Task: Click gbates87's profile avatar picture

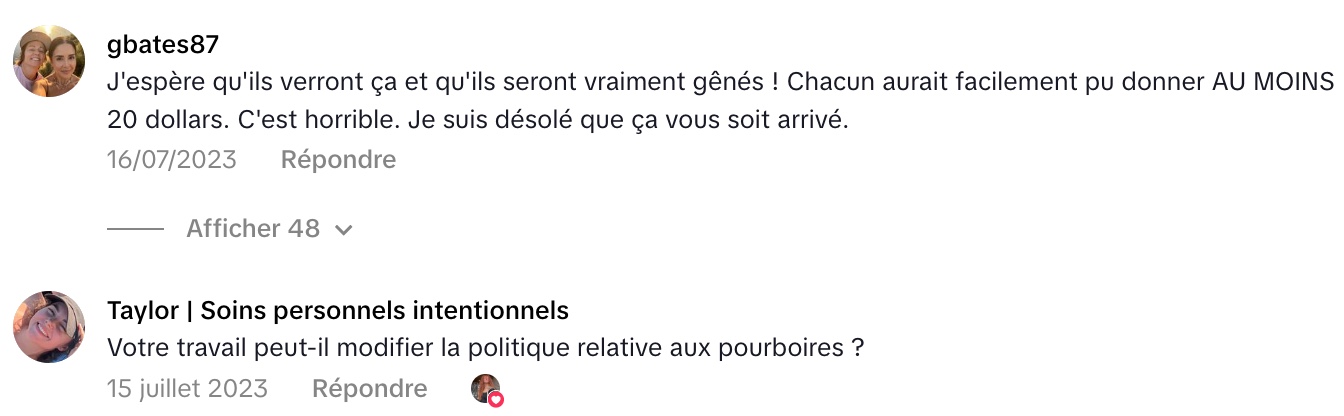Action: point(48,61)
